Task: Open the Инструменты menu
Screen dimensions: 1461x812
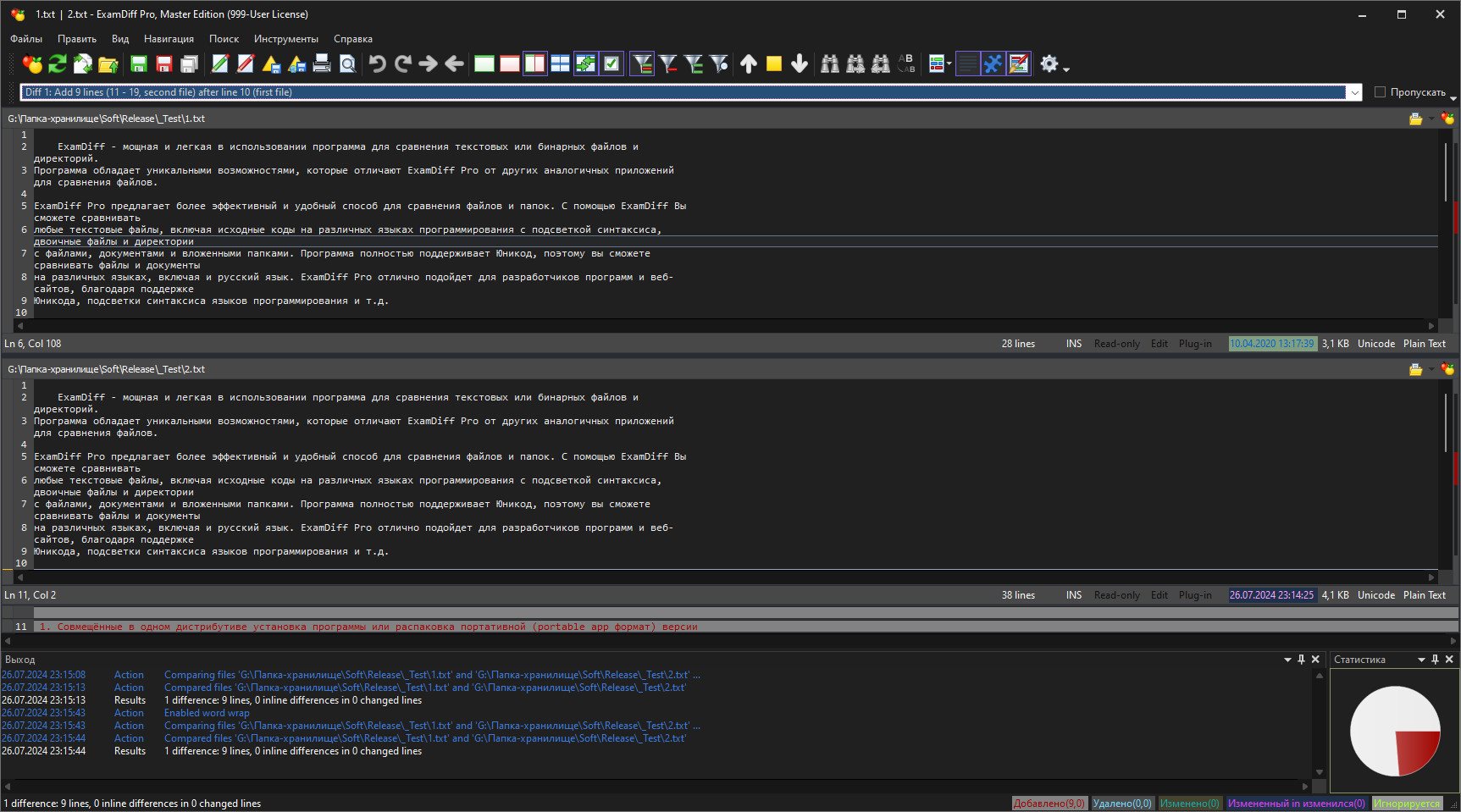Action: [x=286, y=39]
